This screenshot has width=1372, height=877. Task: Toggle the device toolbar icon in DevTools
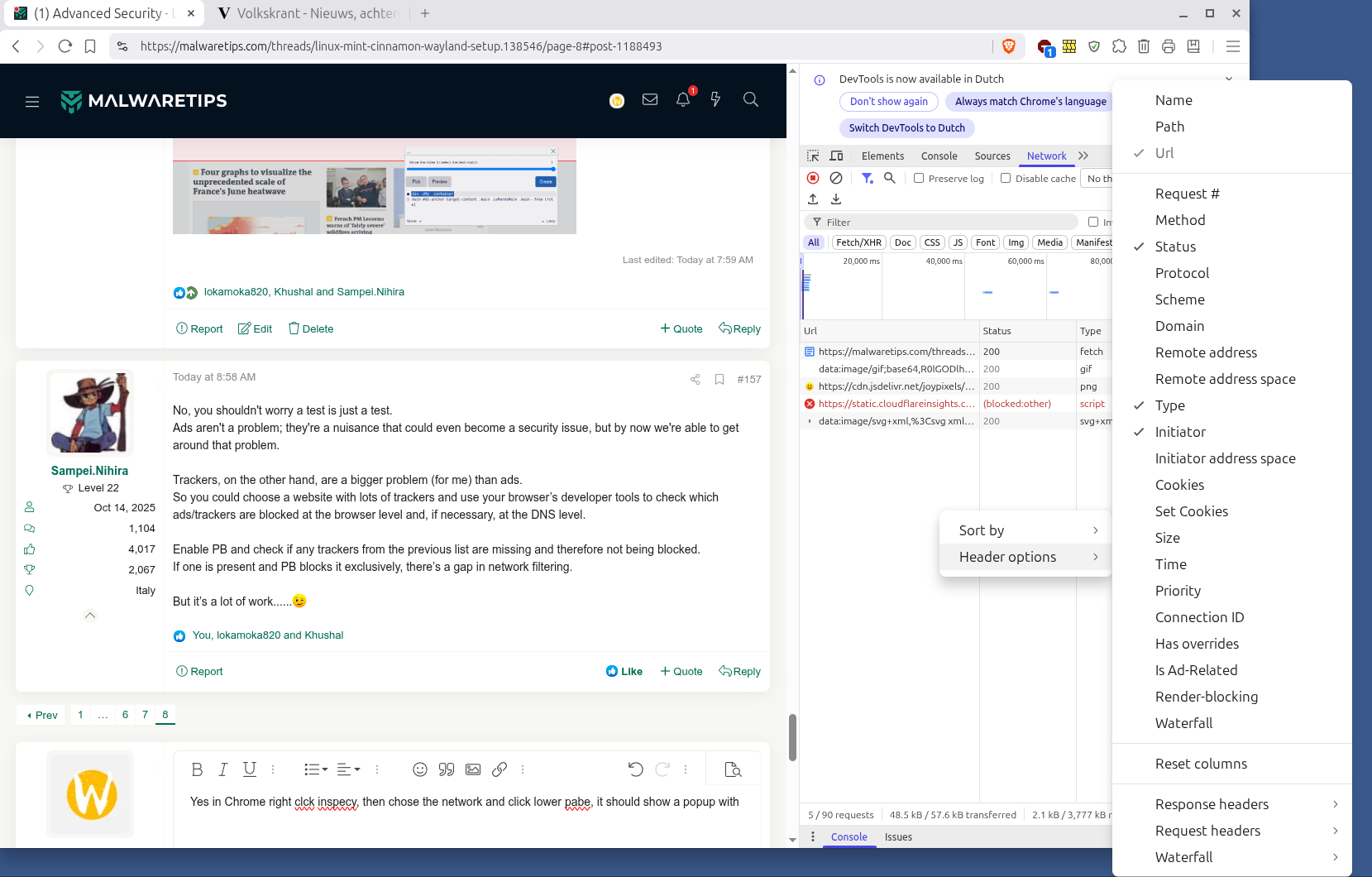pos(836,156)
